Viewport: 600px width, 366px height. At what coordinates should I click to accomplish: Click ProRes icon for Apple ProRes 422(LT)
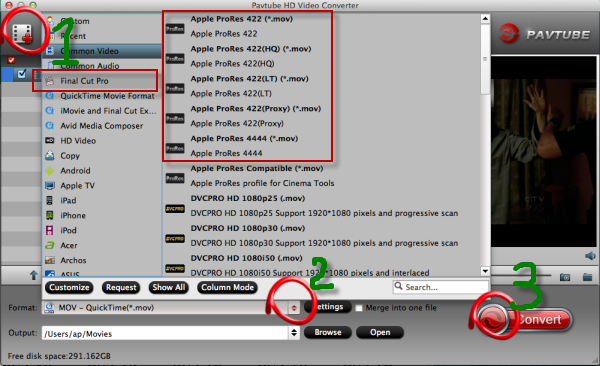pos(175,88)
